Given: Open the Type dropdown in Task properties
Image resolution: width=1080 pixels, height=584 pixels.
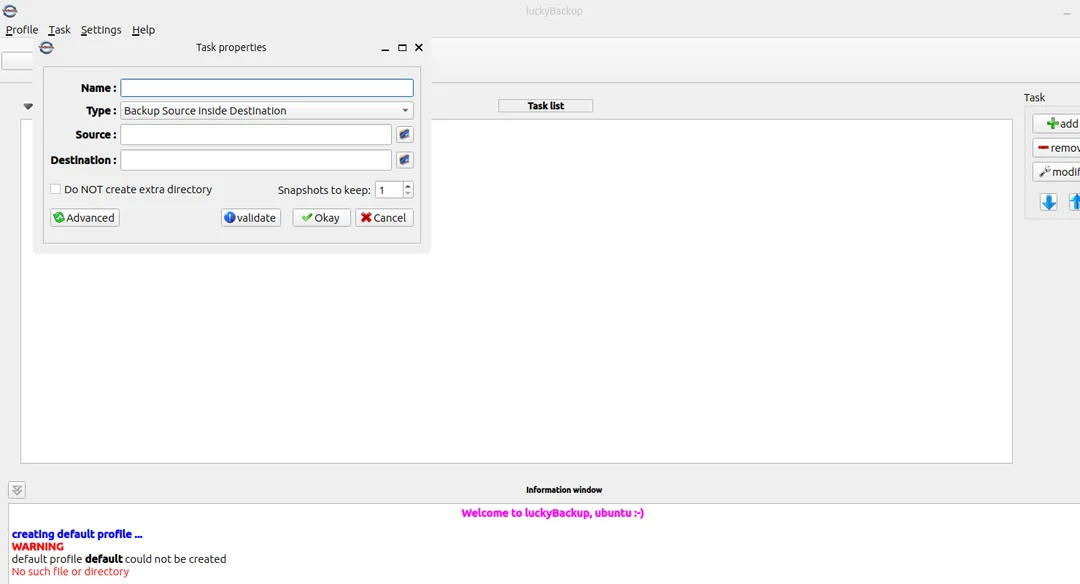Looking at the screenshot, I should point(266,111).
